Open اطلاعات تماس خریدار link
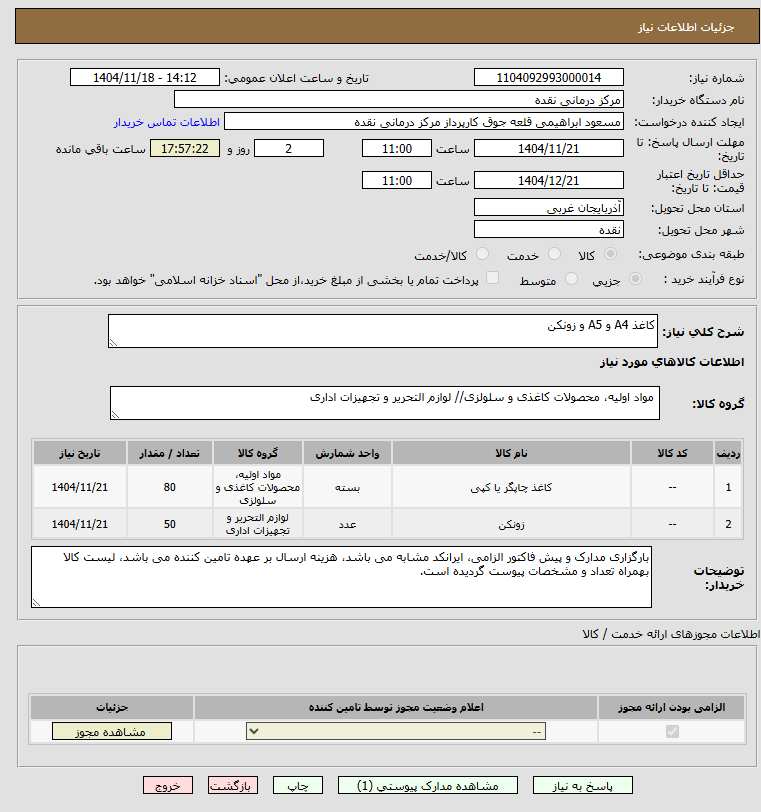761x812 pixels. click(x=167, y=122)
